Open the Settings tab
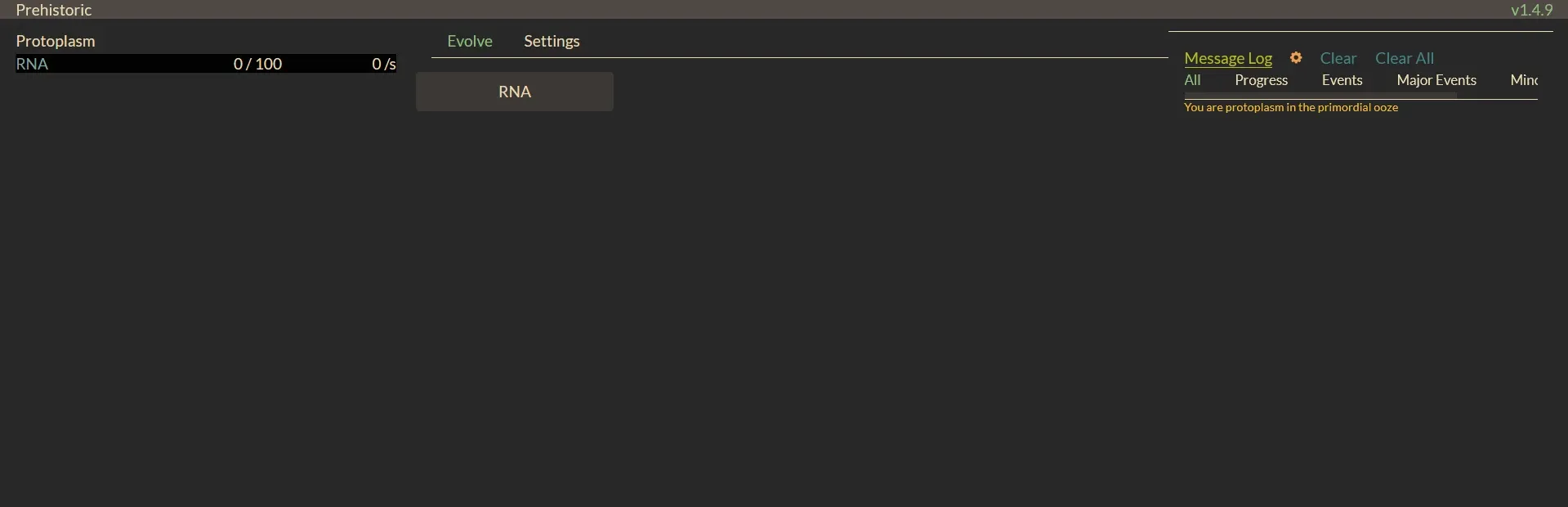Screen dimensions: 1568x507 552,41
